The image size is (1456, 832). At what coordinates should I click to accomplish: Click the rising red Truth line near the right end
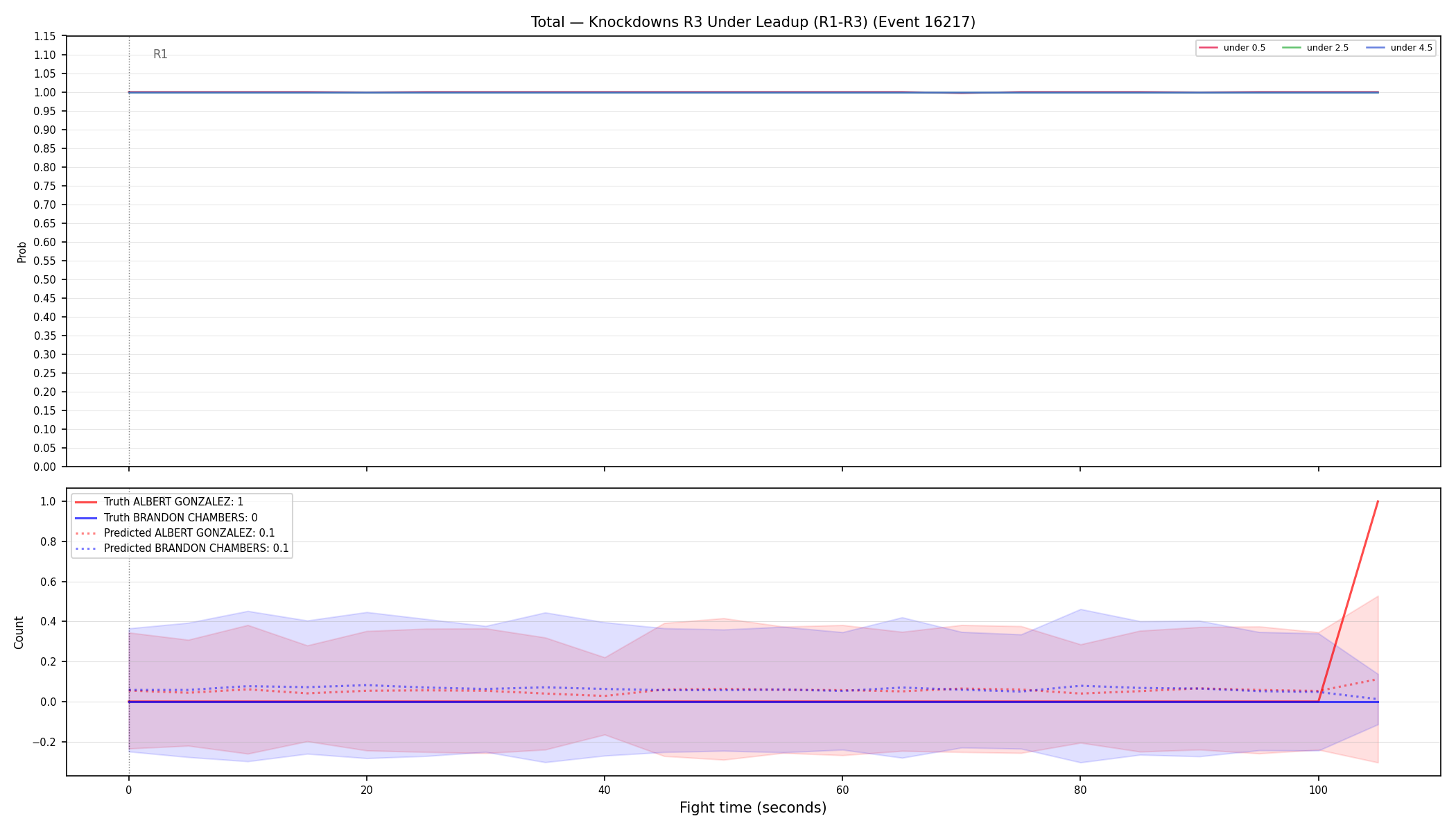pos(1348,601)
